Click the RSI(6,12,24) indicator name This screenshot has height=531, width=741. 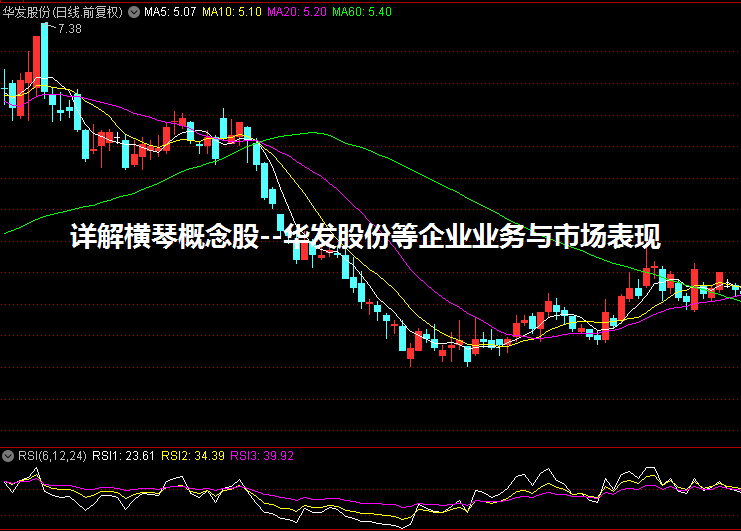pos(52,456)
